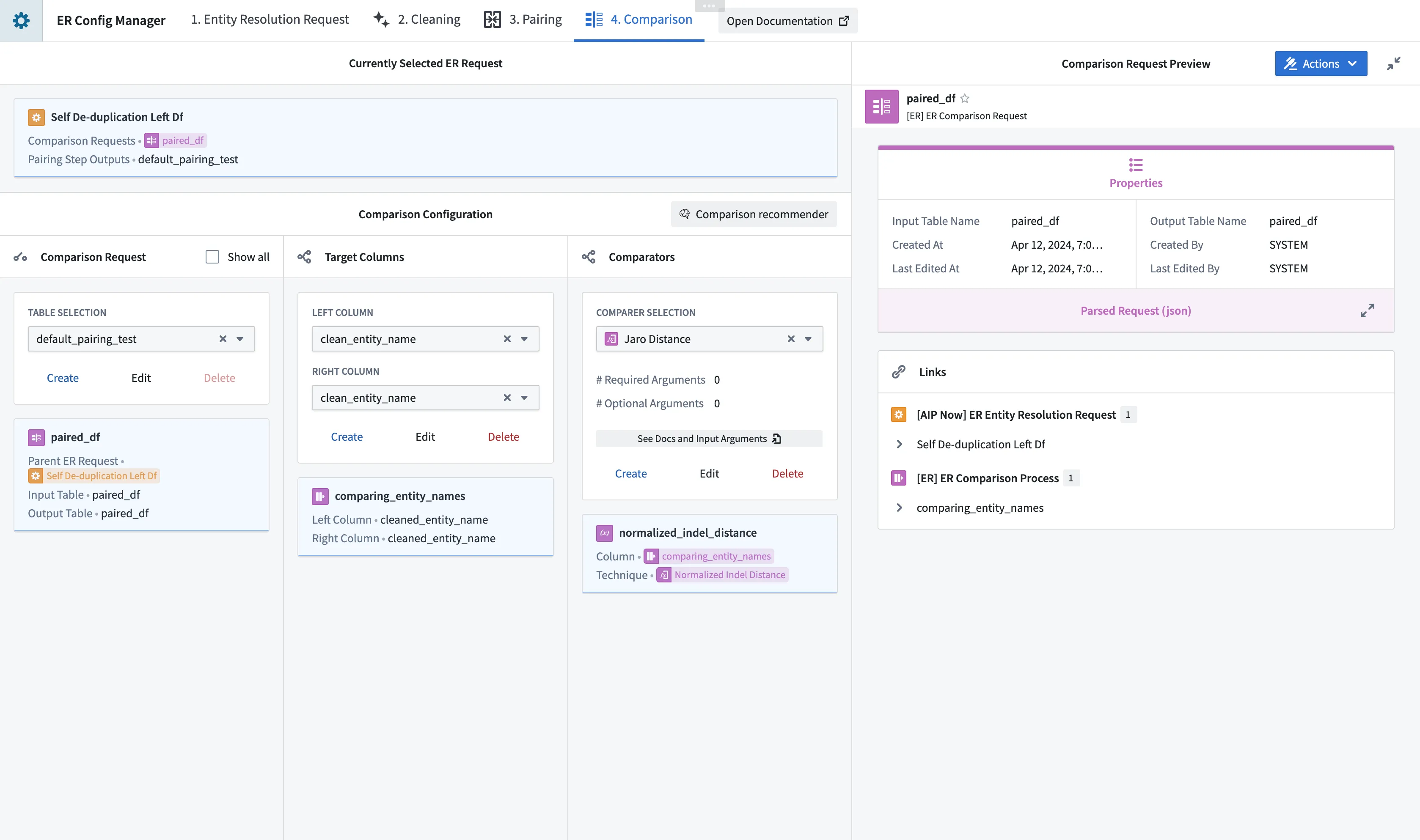1420x840 pixels.
Task: Open the Actions dropdown menu
Action: tap(1320, 63)
